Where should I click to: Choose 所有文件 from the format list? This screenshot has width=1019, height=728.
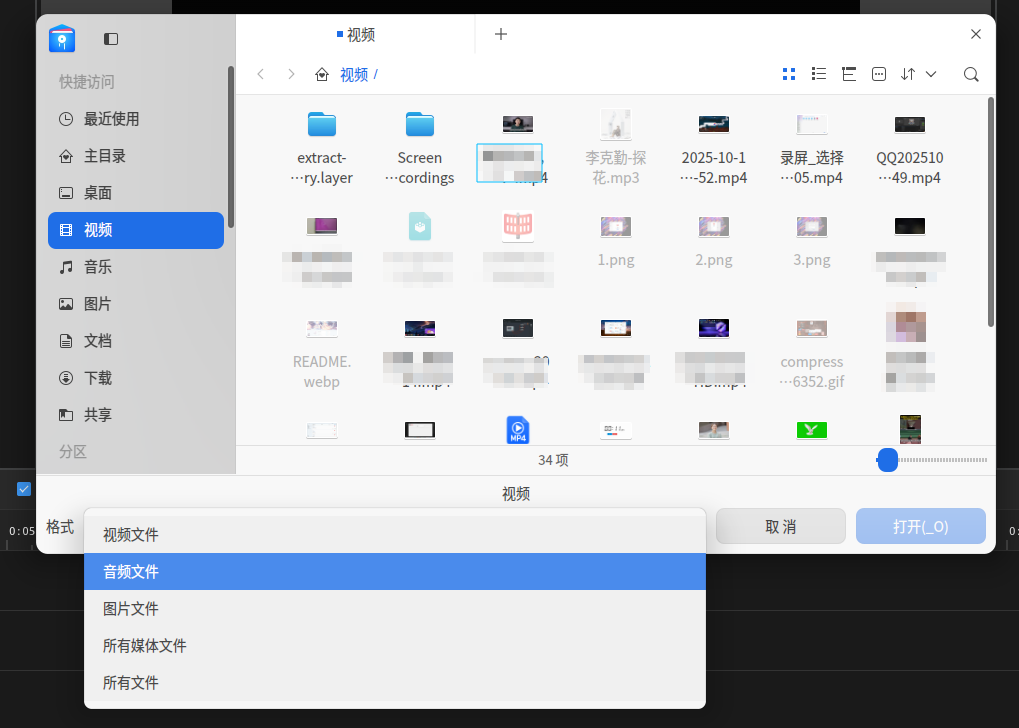pos(394,683)
